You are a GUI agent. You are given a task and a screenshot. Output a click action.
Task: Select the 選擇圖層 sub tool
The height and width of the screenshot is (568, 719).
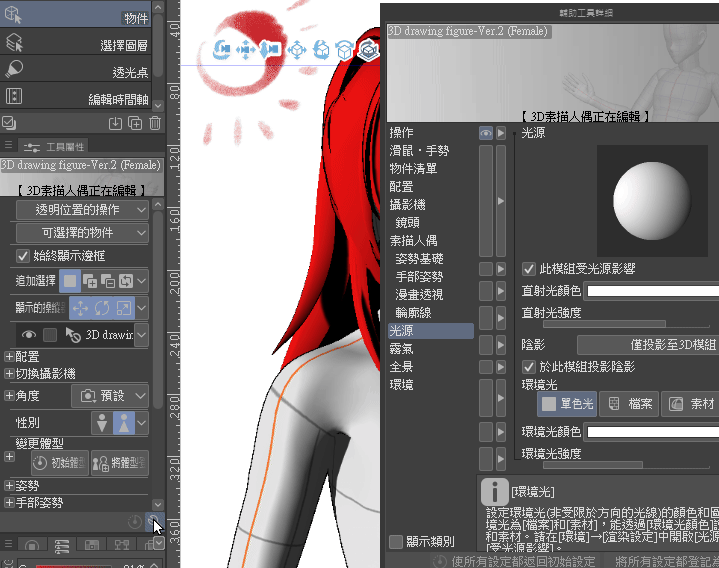(x=75, y=42)
